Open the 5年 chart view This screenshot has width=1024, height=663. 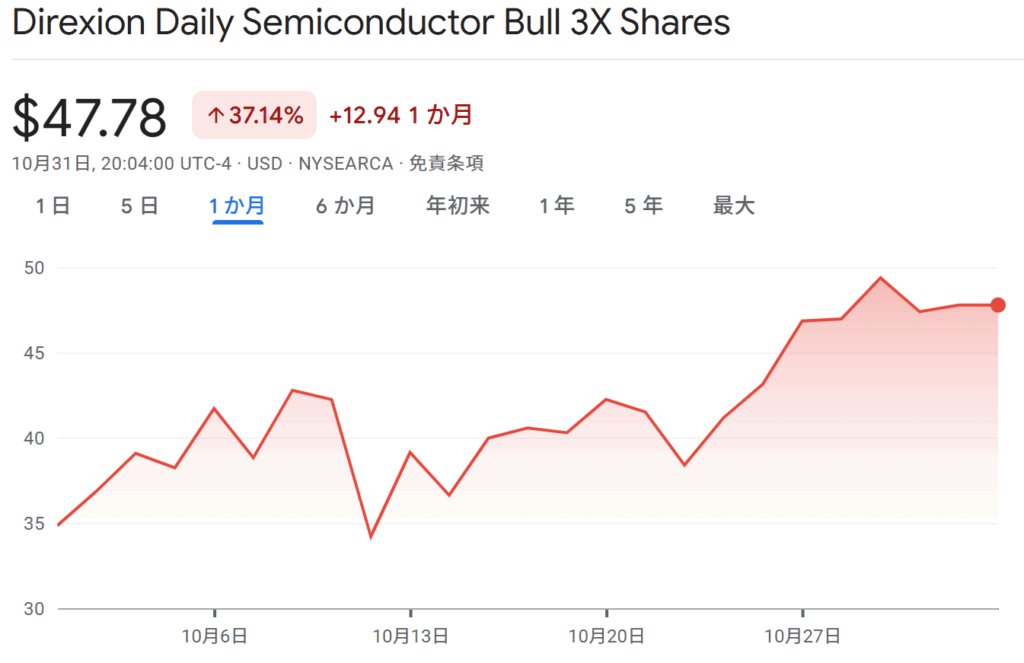(643, 206)
